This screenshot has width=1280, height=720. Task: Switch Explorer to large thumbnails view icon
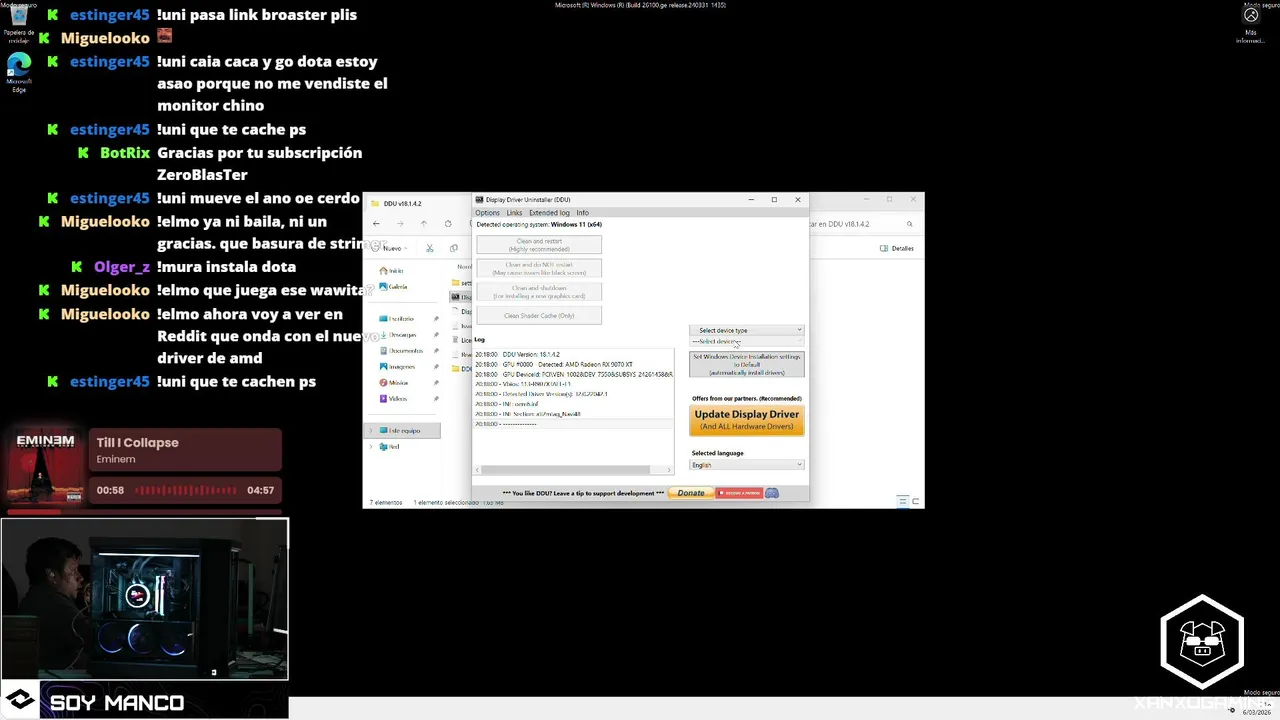pyautogui.click(x=915, y=501)
